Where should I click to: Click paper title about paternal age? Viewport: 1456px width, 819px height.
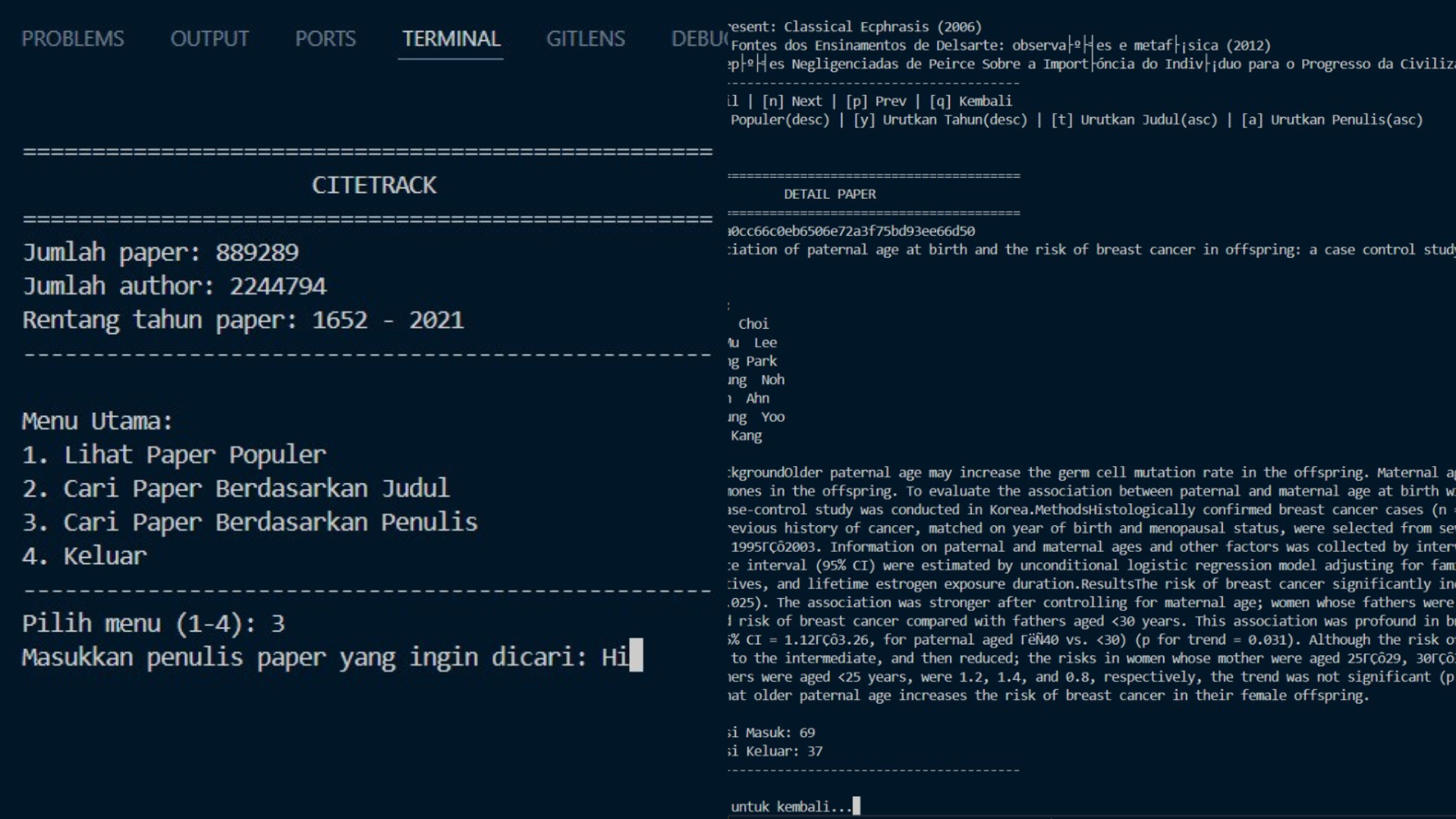click(1092, 250)
